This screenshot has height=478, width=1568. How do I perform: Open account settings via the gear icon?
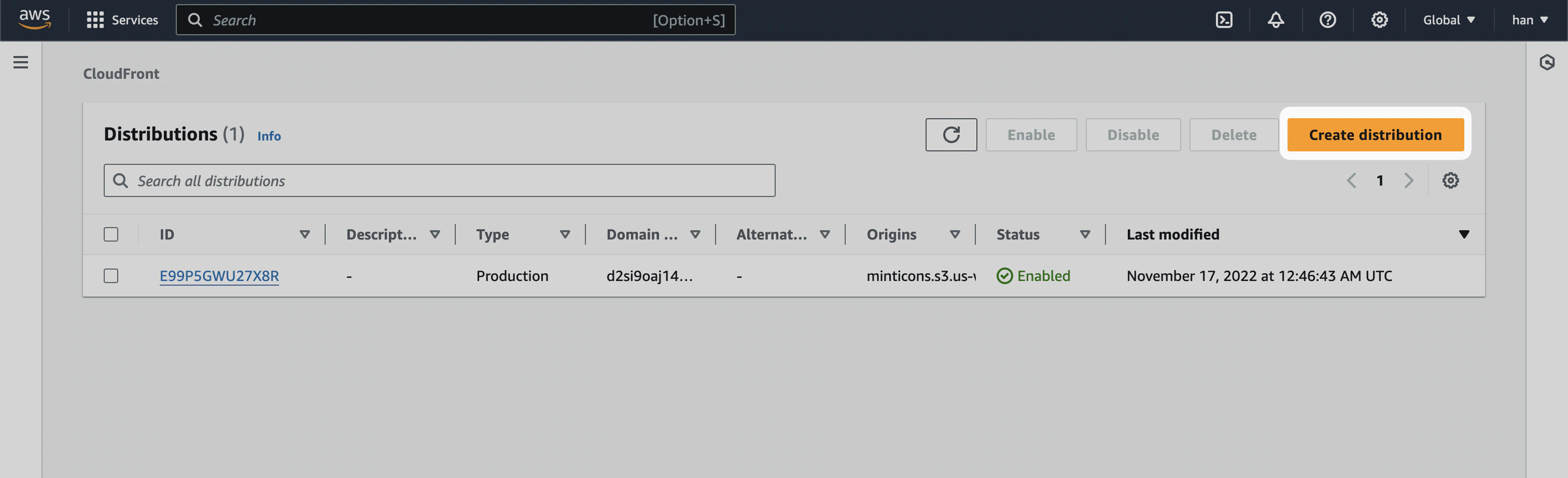(x=1379, y=20)
